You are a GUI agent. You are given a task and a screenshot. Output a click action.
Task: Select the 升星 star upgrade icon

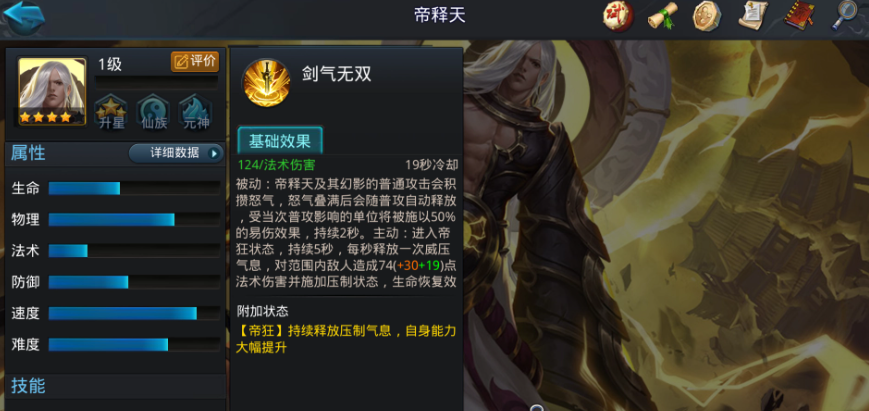(111, 112)
